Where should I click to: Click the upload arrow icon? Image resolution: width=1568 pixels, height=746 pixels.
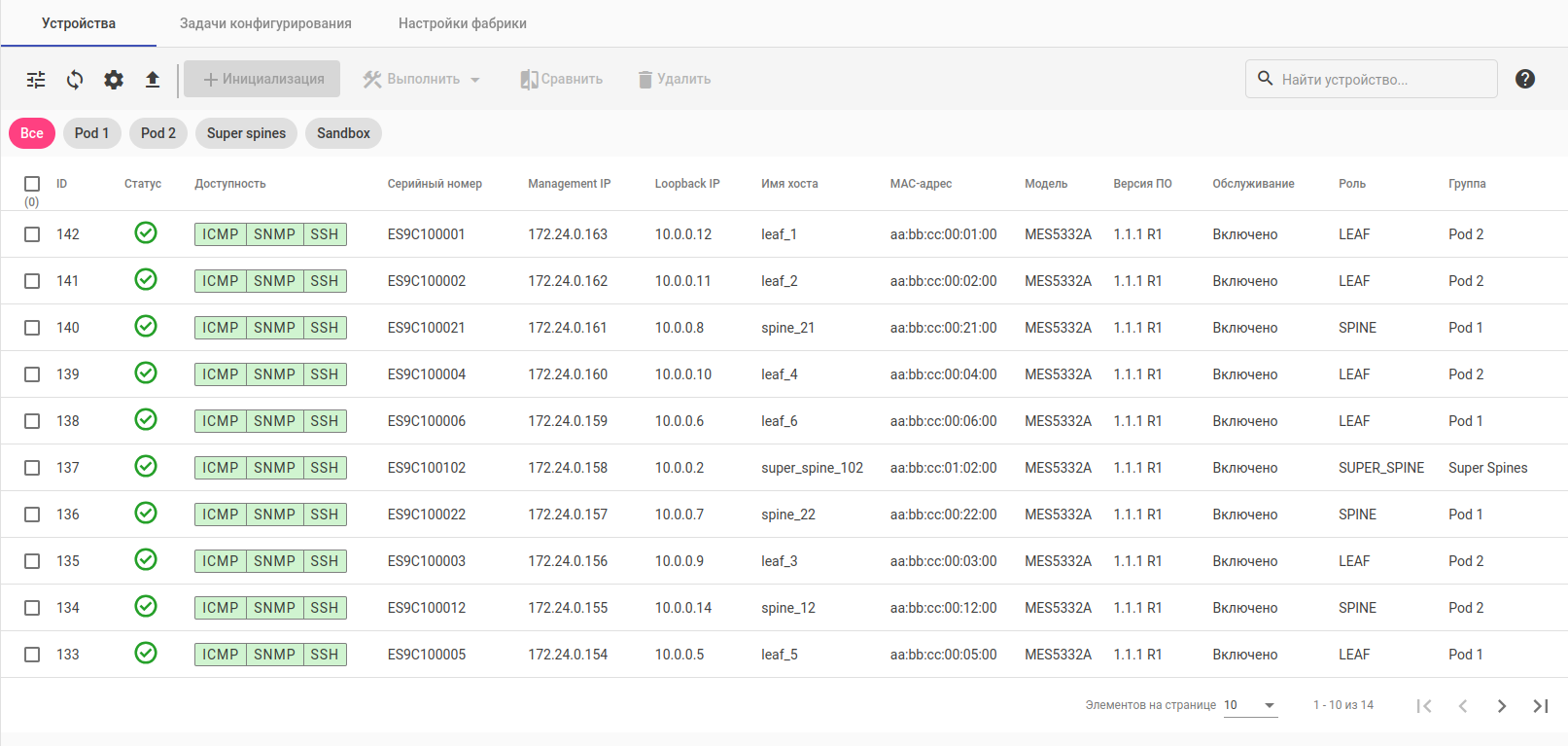(x=153, y=80)
